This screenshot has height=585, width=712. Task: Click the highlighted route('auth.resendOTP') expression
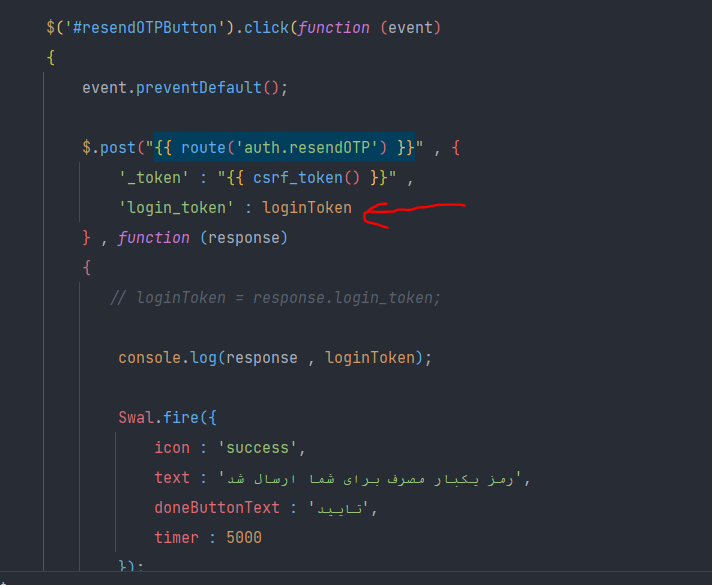(x=284, y=148)
